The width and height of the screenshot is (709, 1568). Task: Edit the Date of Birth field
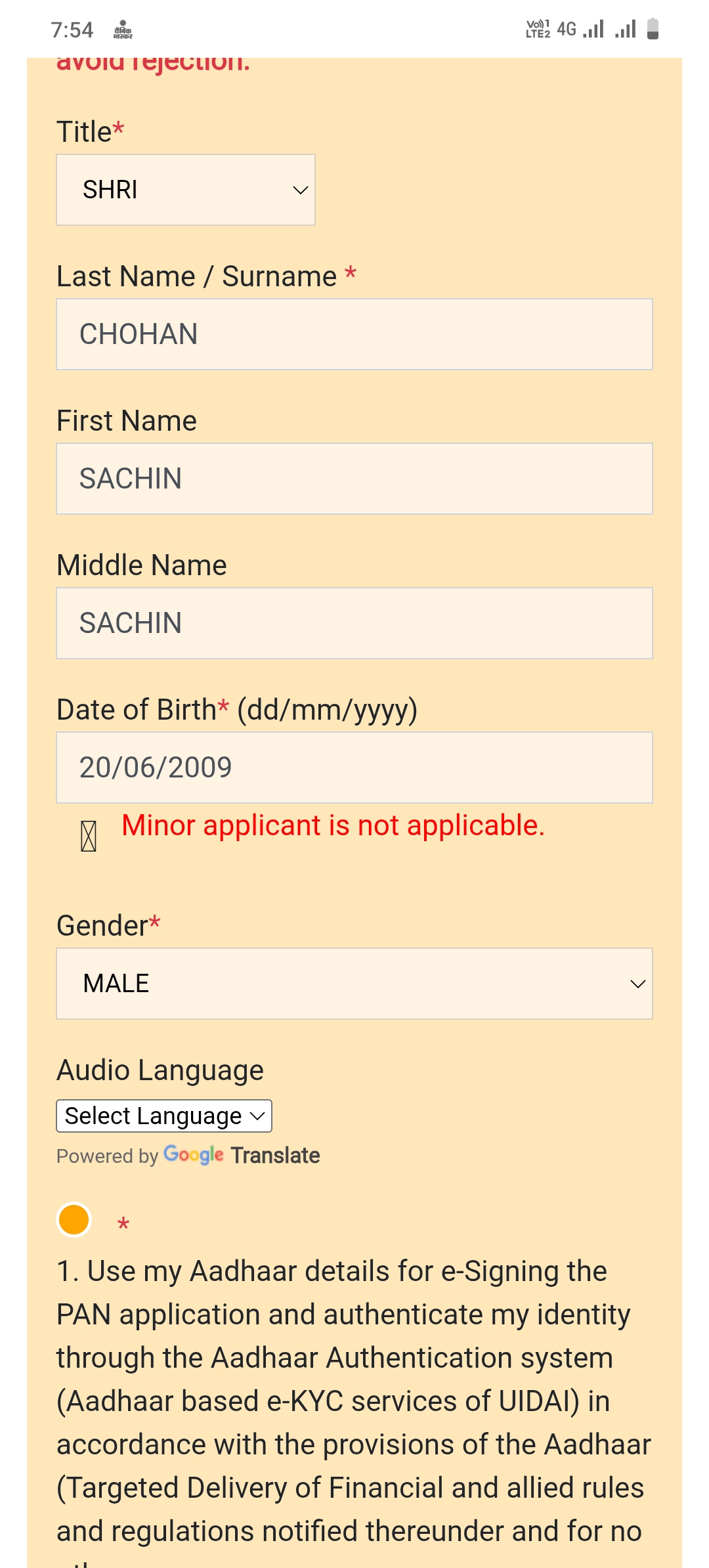click(354, 768)
